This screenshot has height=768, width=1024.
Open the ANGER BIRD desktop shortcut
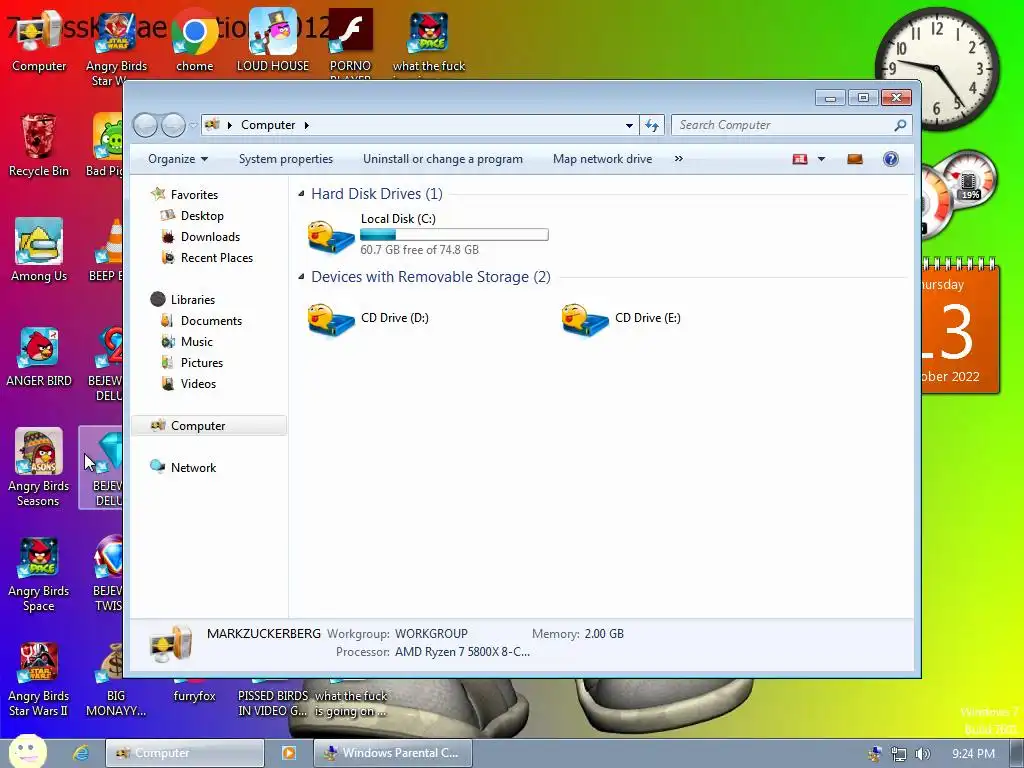click(x=39, y=356)
